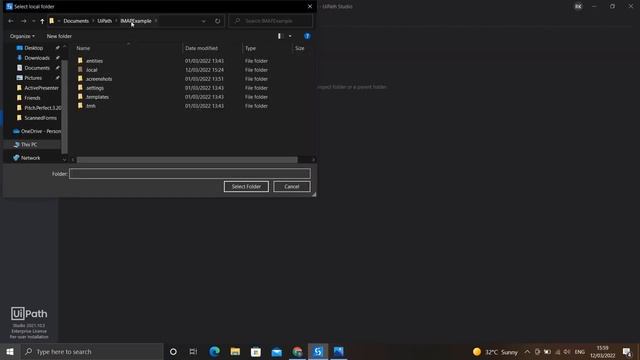Sort files by Name column
Screen dimensions: 640x360
(83, 48)
